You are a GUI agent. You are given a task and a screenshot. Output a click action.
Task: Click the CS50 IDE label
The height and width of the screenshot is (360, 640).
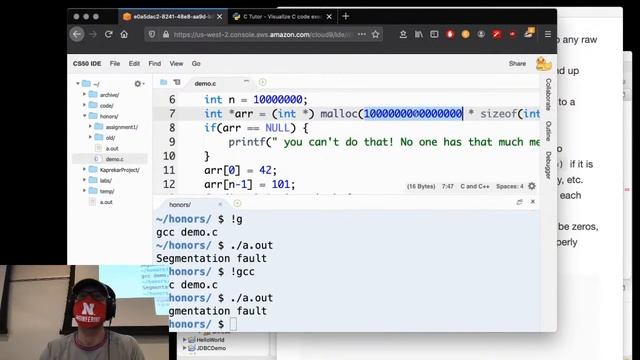pyautogui.click(x=87, y=64)
